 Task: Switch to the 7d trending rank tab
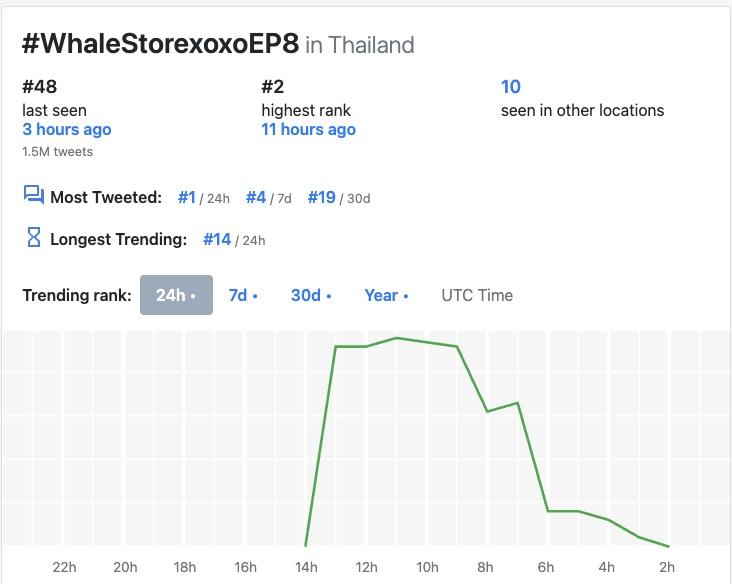242,295
